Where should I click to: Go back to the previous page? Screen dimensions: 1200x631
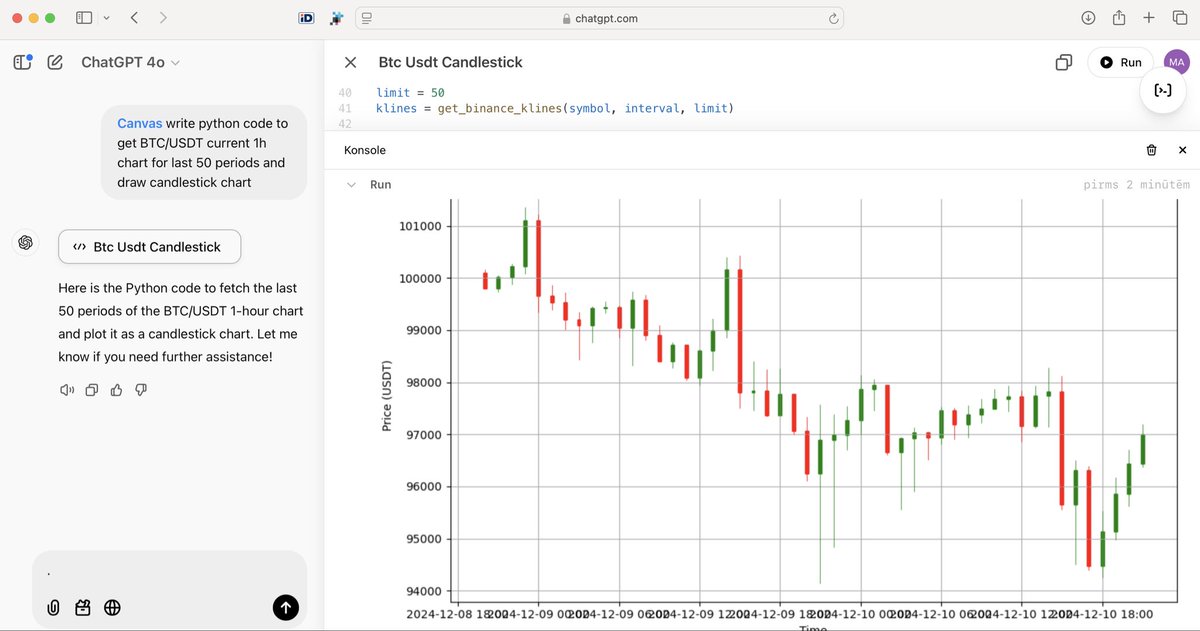pyautogui.click(x=135, y=18)
